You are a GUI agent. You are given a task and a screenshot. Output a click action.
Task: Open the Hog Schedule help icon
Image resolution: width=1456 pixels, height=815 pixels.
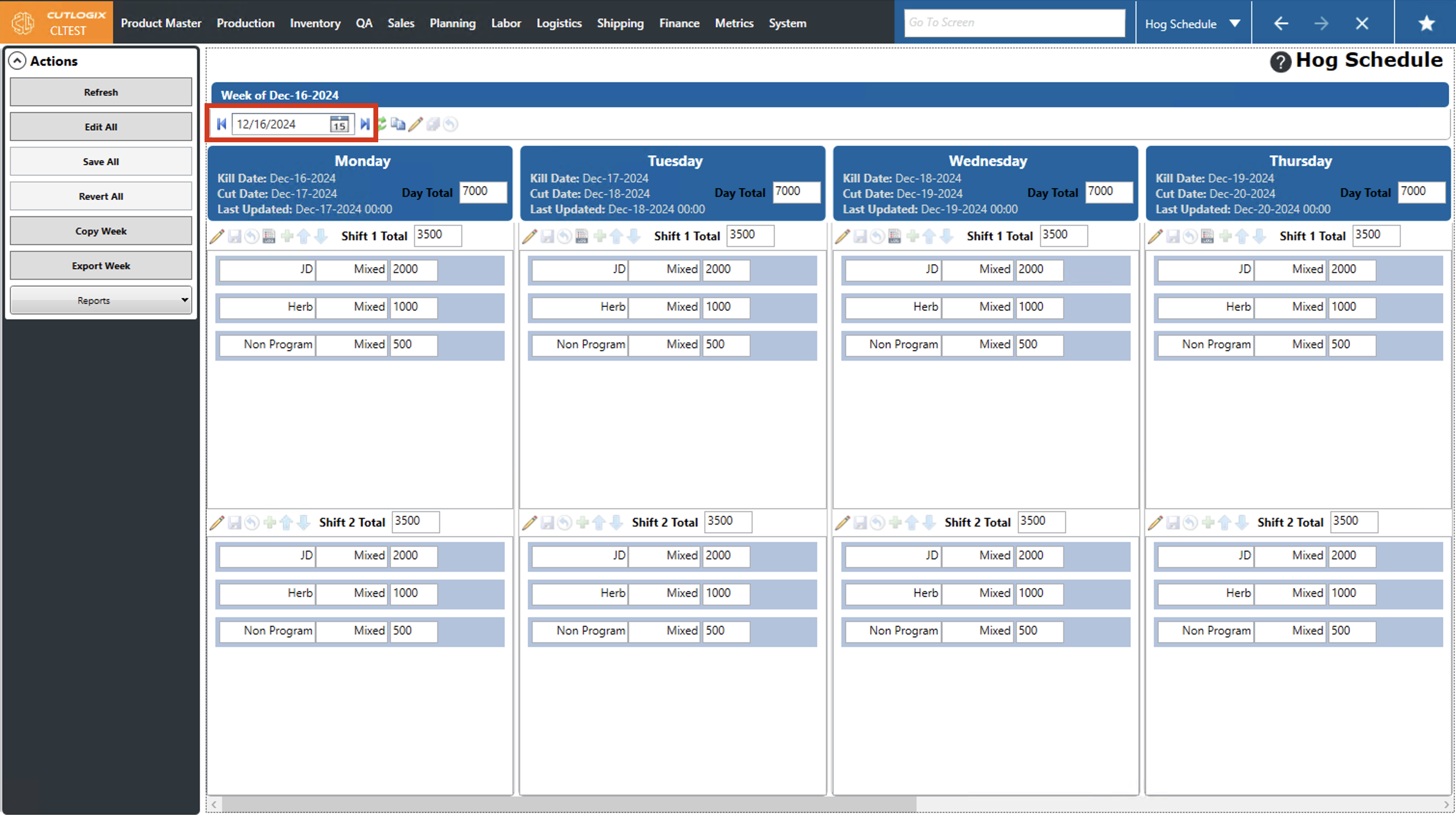pos(1280,62)
